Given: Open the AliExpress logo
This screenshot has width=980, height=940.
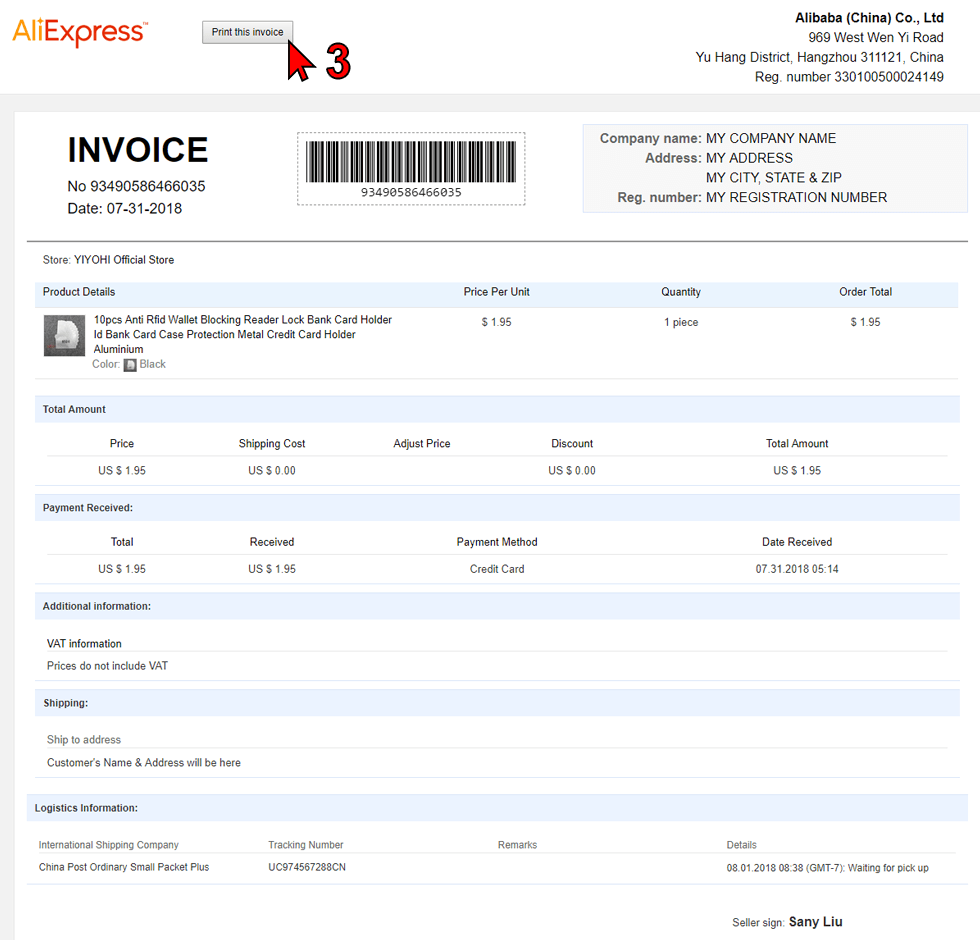Looking at the screenshot, I should 80,32.
